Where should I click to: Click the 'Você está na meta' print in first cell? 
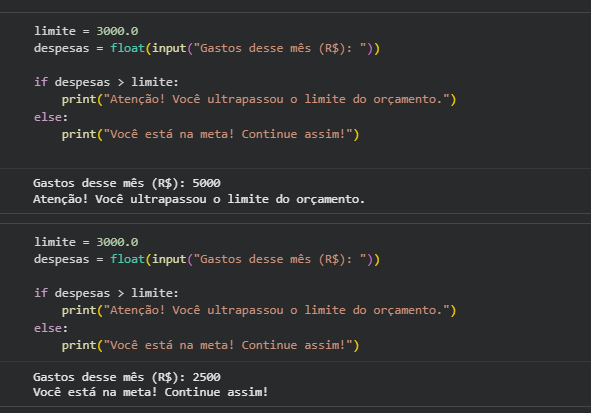point(210,135)
